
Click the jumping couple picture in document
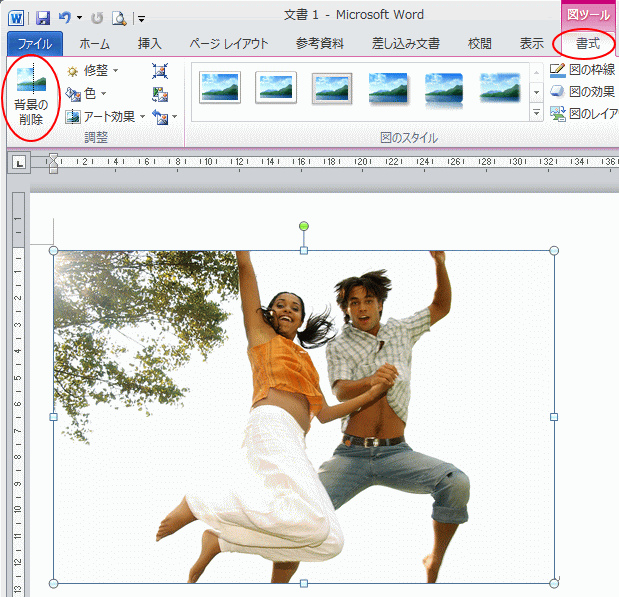[x=304, y=417]
